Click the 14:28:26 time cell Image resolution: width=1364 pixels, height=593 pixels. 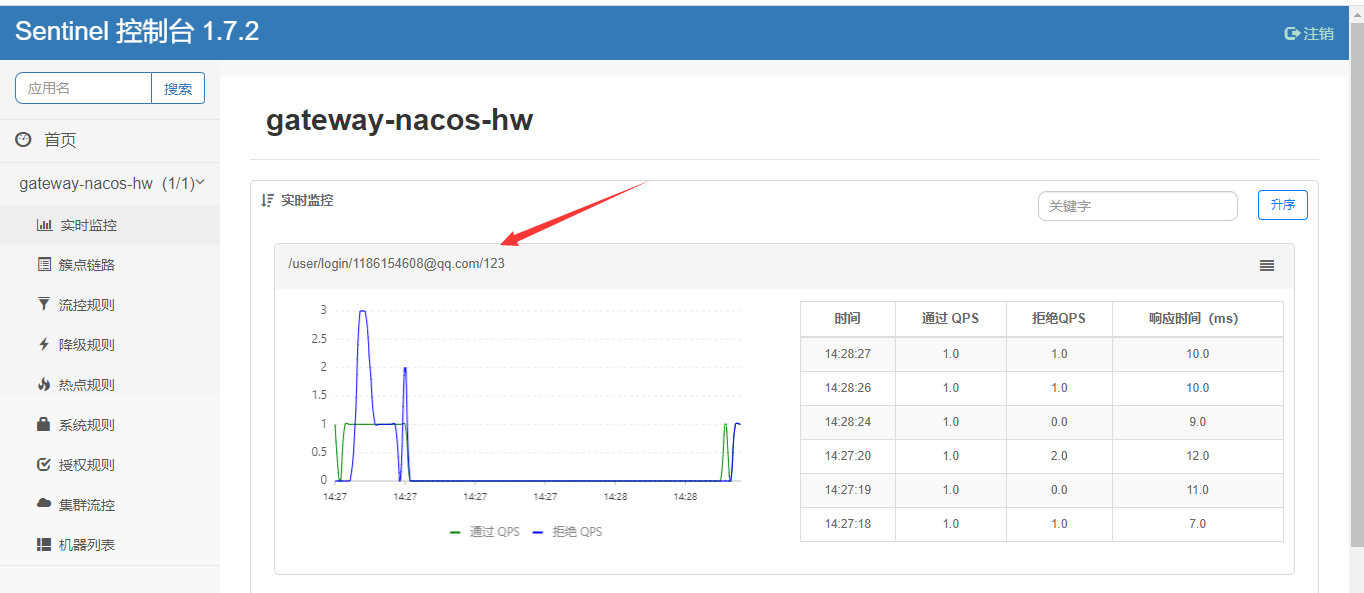point(848,388)
